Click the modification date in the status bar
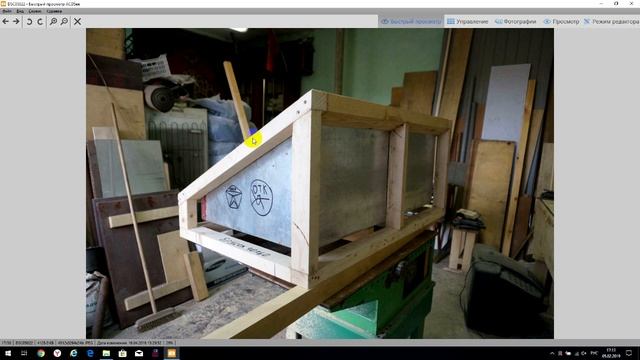The image size is (640, 360). coord(129,343)
